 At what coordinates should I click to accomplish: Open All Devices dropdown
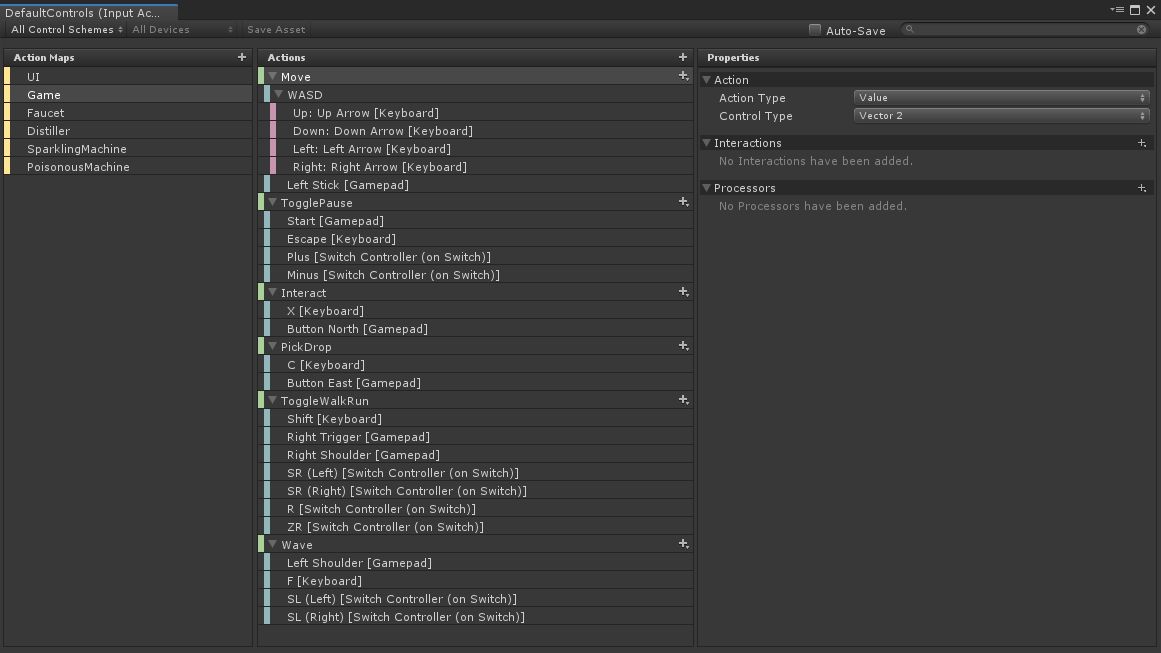click(182, 30)
